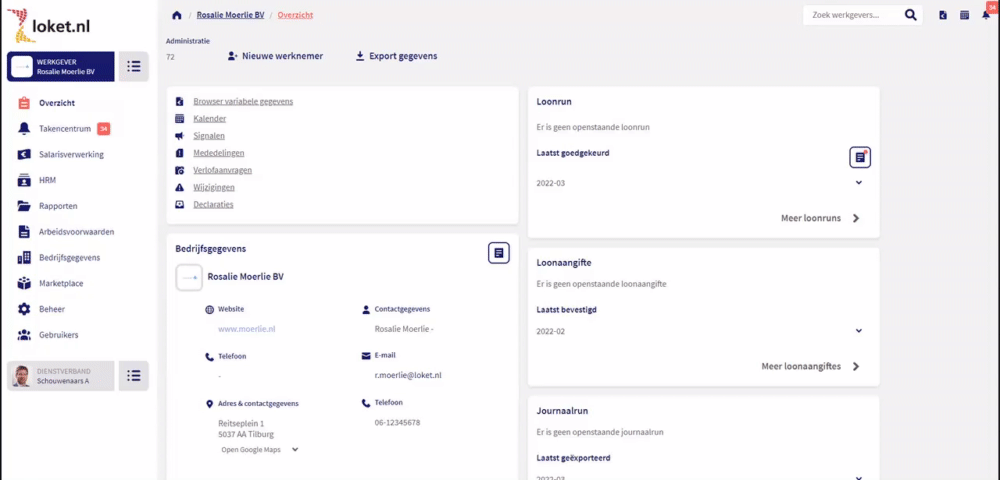Screen dimensions: 1000x480
Task: Open the Mededelingen quick link
Action: click(x=219, y=153)
